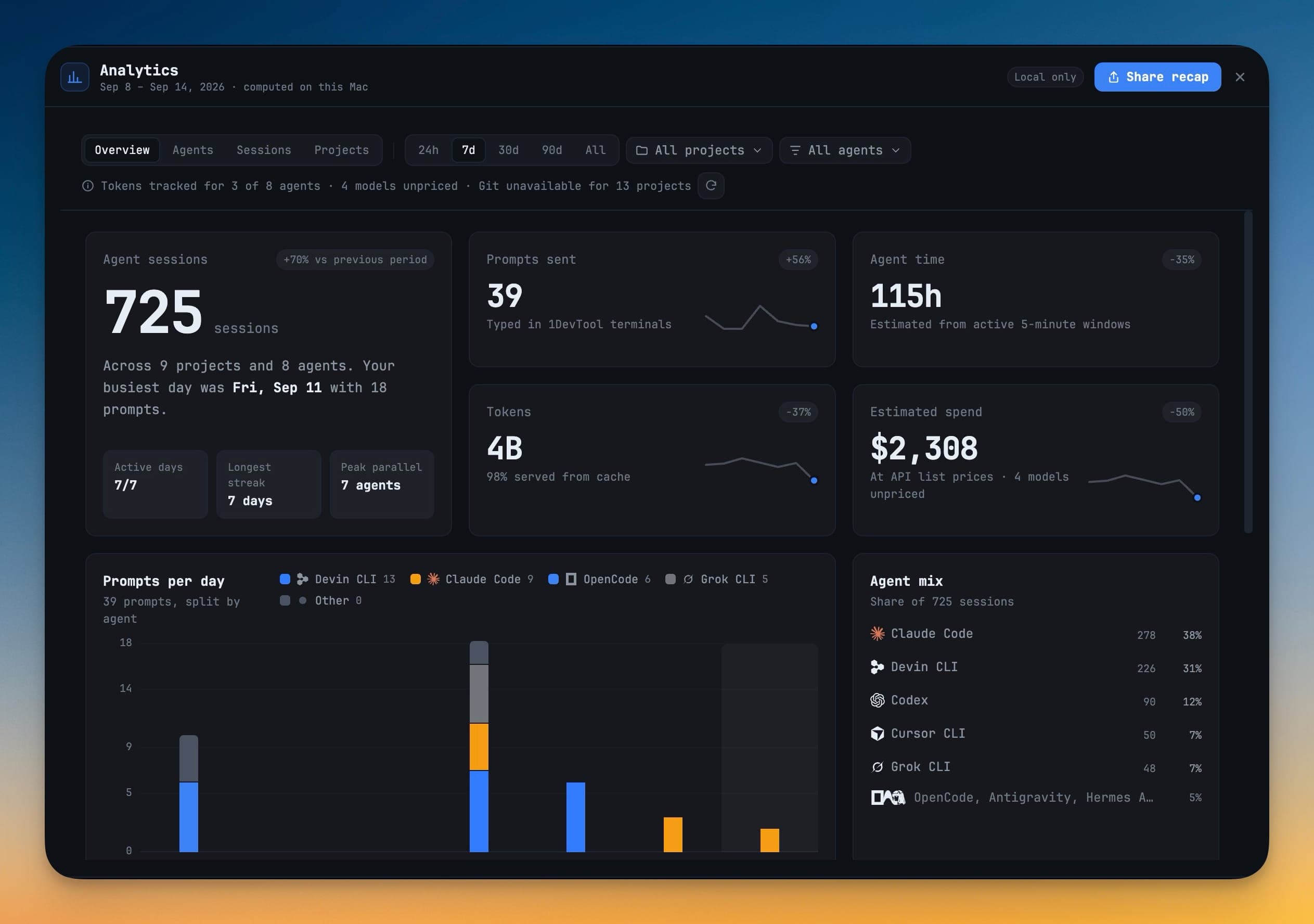1314x924 pixels.
Task: Click the Longest streak '7 days' tile
Action: 268,484
